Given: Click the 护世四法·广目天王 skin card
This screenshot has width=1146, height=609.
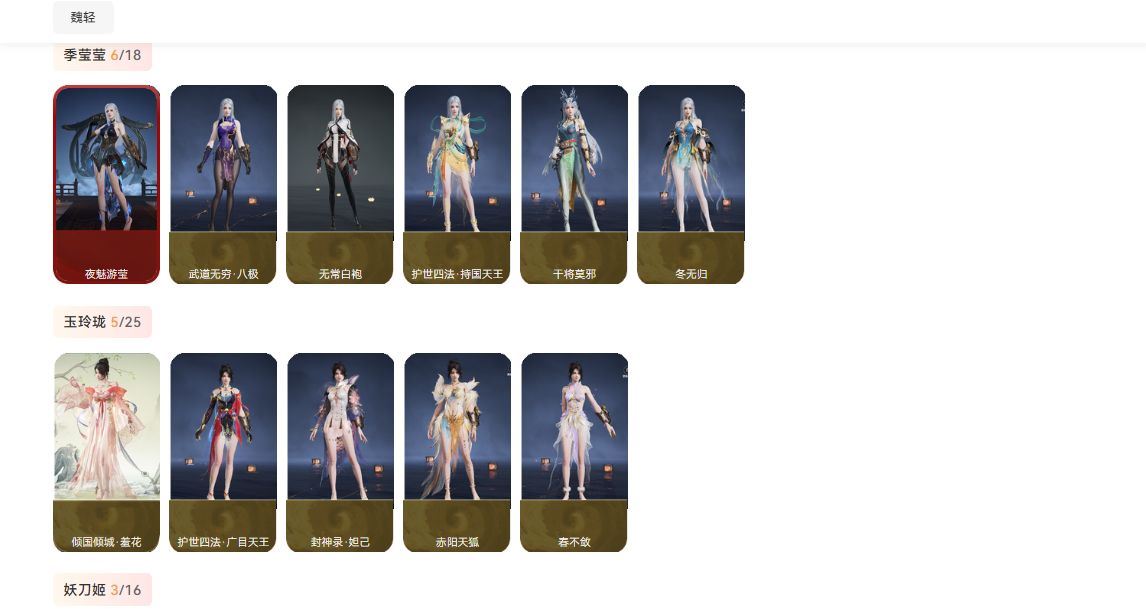Looking at the screenshot, I should tap(224, 453).
